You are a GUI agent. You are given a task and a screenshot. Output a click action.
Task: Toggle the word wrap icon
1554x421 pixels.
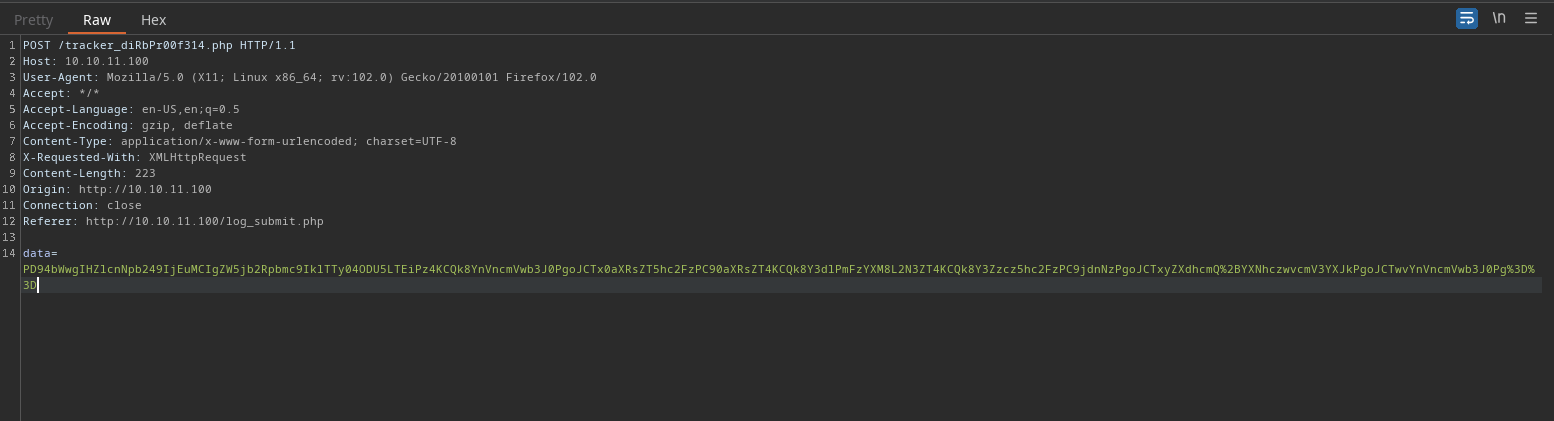tap(1466, 18)
